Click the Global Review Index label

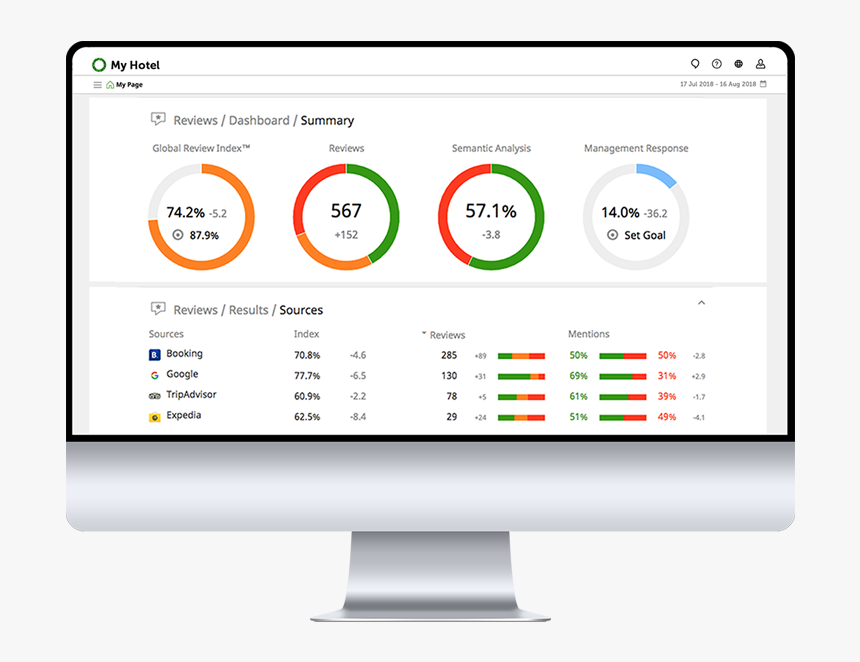point(201,148)
